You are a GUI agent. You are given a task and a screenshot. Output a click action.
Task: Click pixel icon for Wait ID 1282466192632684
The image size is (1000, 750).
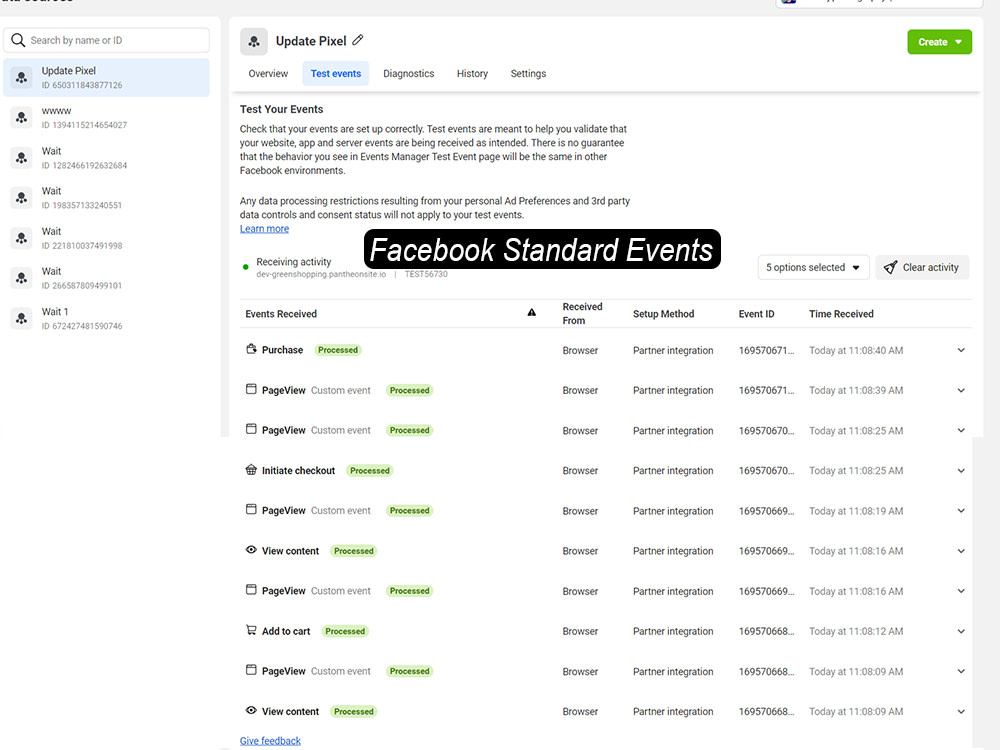click(22, 158)
